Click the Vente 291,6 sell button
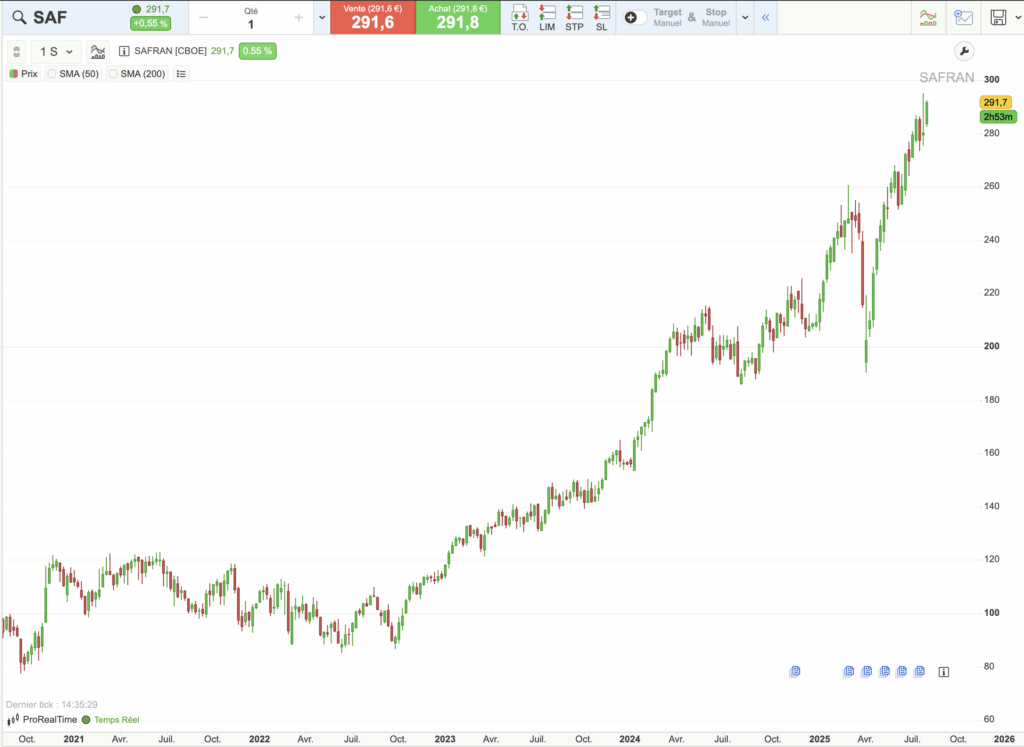The height and width of the screenshot is (747, 1024). click(372, 17)
